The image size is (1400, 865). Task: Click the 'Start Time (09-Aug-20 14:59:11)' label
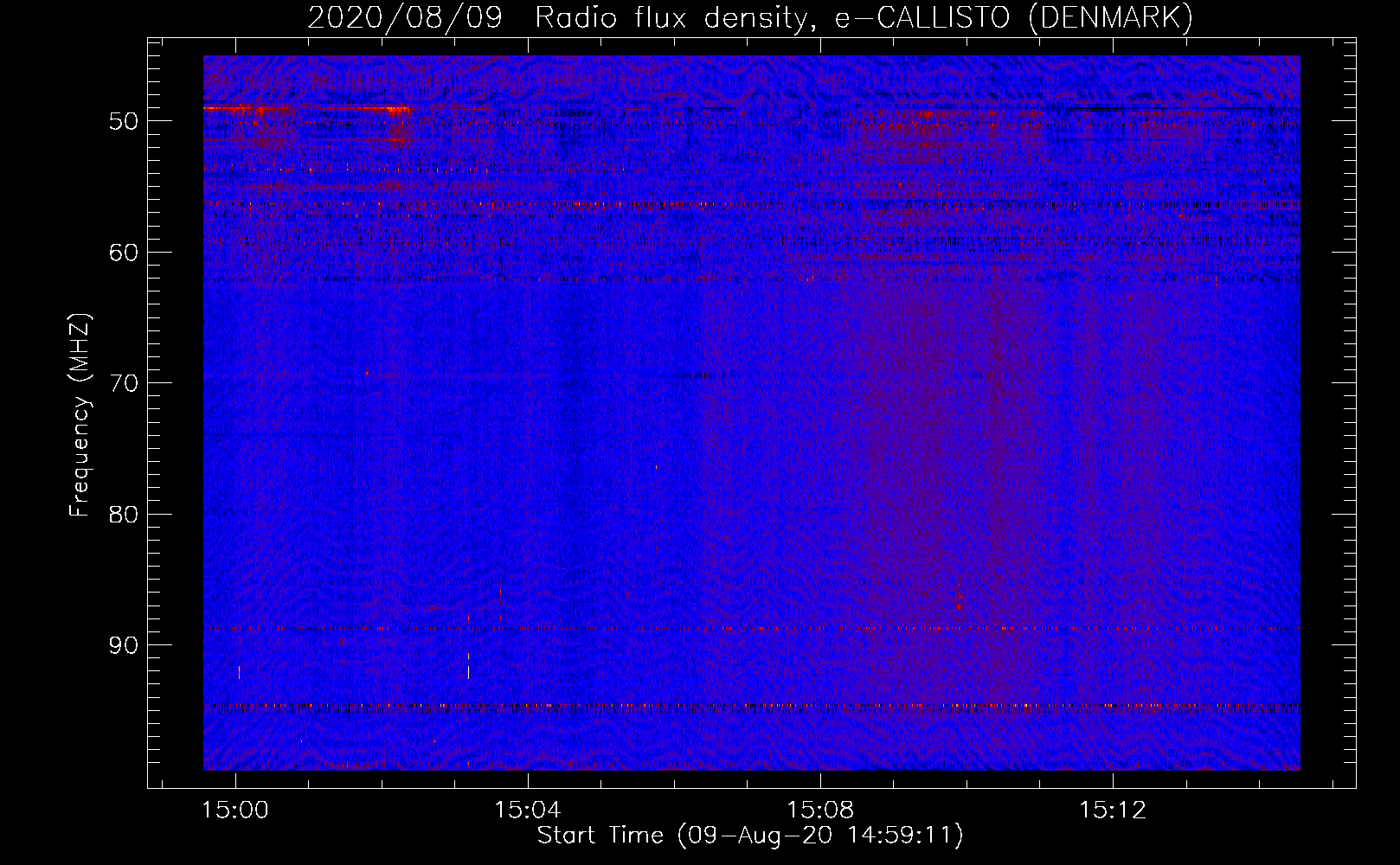click(x=750, y=836)
